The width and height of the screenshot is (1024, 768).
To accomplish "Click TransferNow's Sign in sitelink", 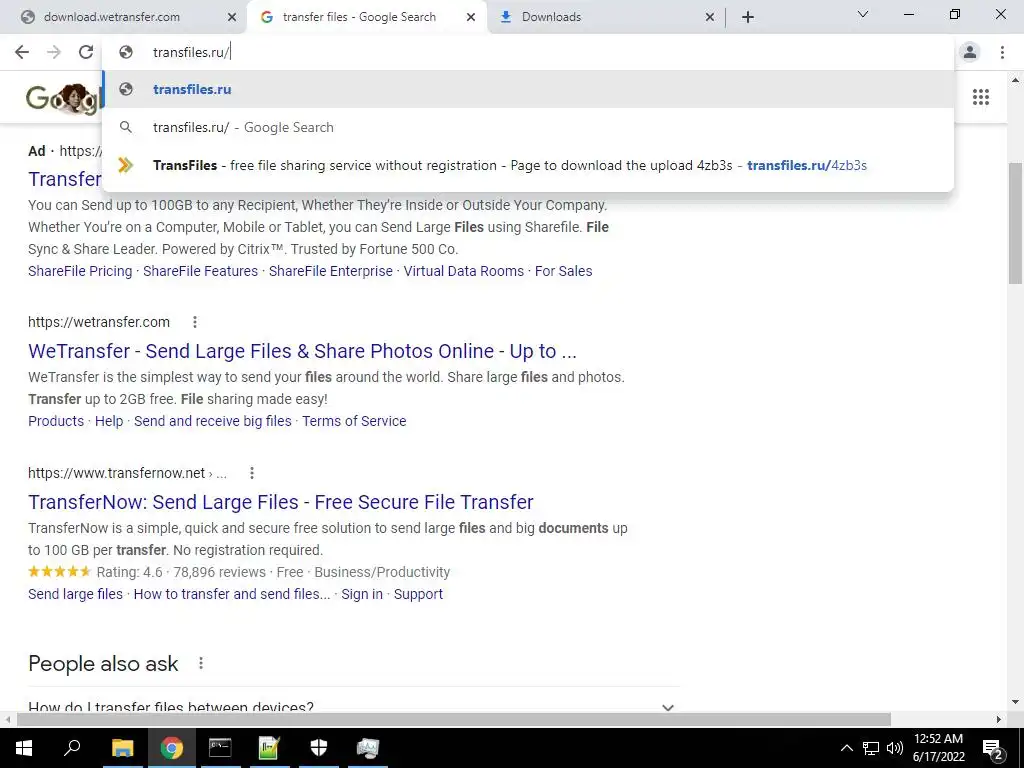I will click(362, 594).
